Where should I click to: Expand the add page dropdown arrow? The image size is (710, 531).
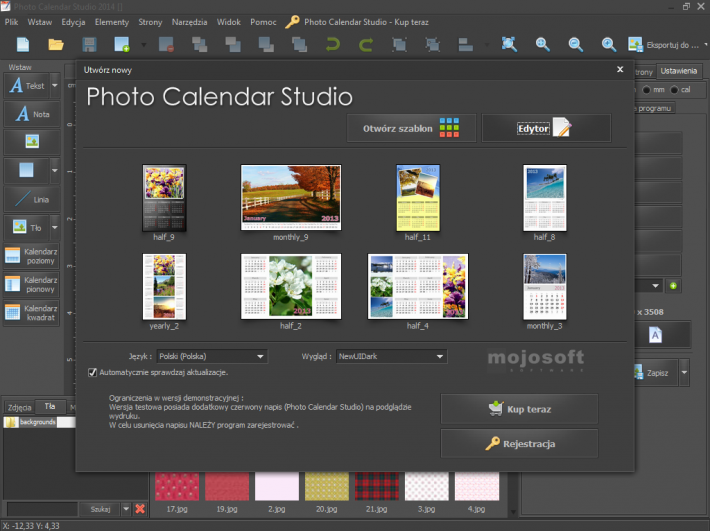click(x=144, y=45)
